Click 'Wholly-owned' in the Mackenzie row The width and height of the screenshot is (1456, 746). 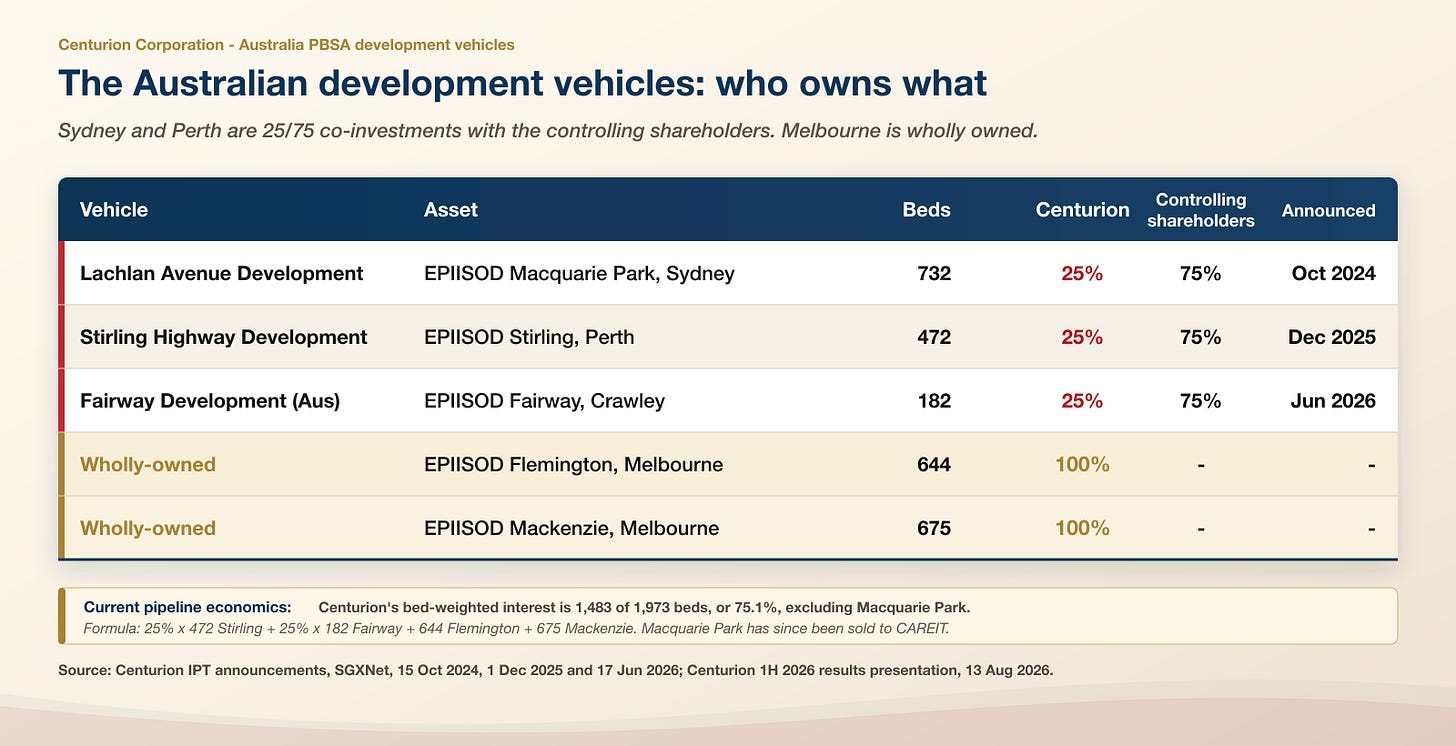click(148, 528)
